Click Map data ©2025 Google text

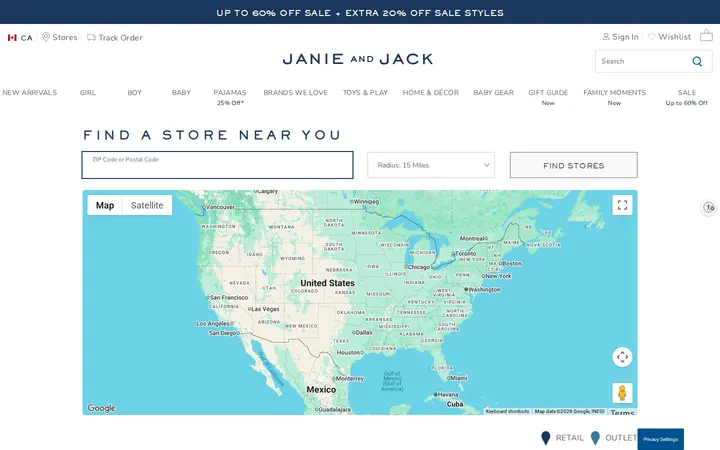[569, 411]
